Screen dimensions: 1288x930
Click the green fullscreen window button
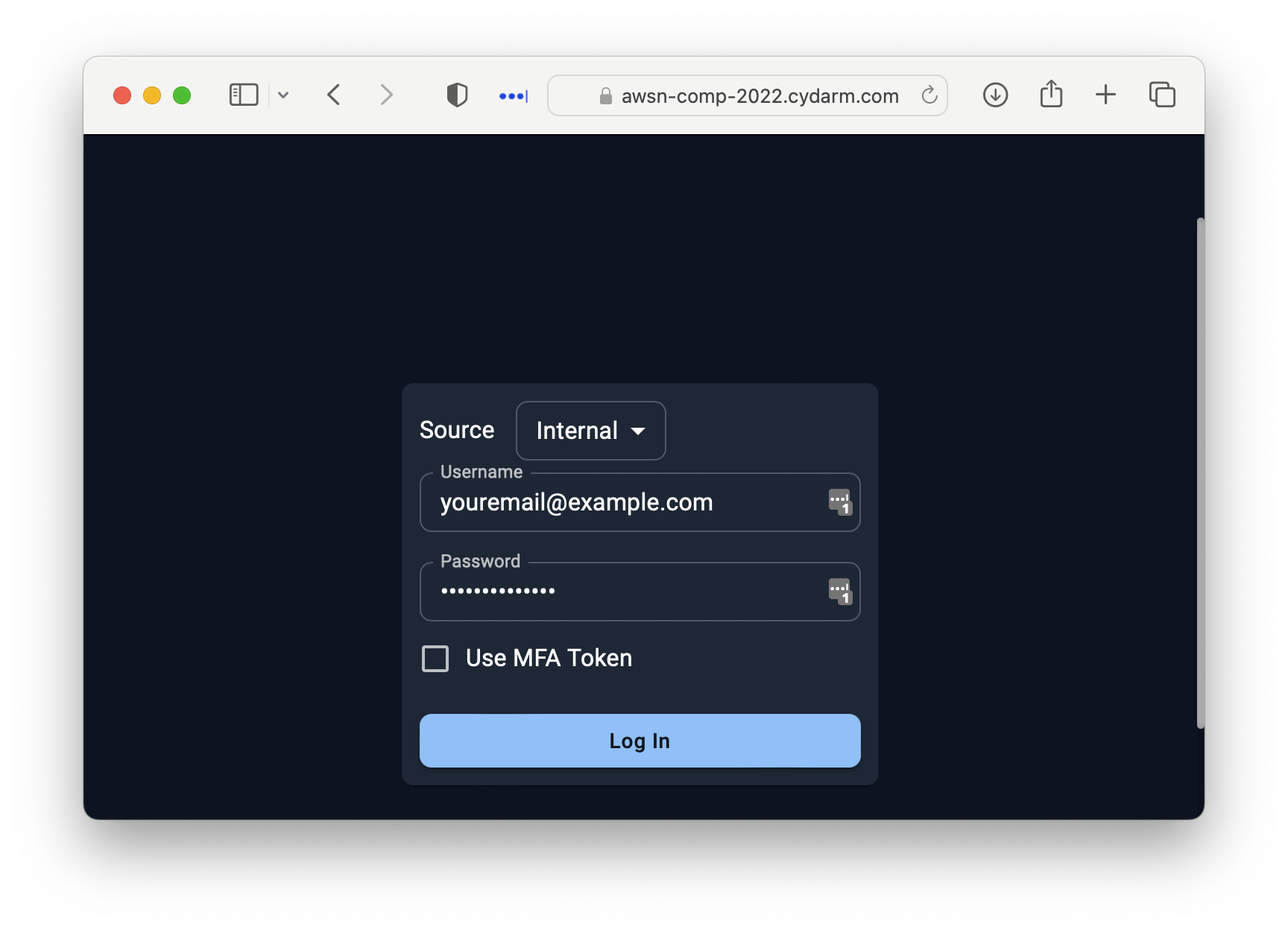(x=182, y=95)
